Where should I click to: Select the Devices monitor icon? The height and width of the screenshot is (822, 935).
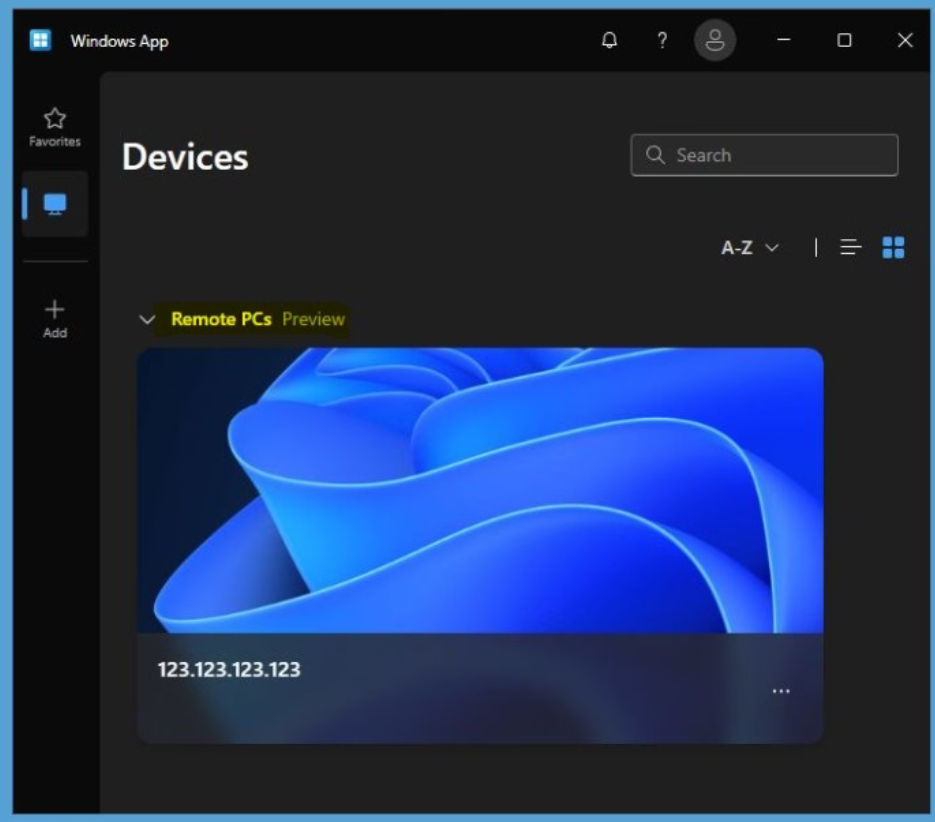(x=55, y=204)
